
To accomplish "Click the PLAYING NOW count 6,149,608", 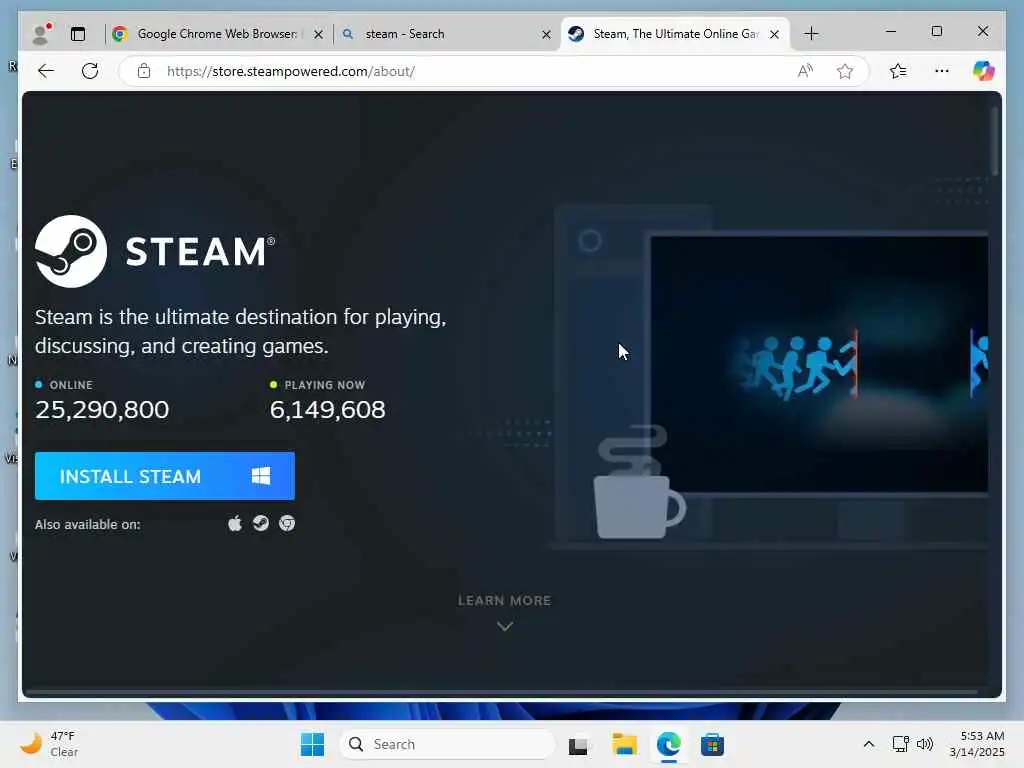I will click(x=328, y=409).
